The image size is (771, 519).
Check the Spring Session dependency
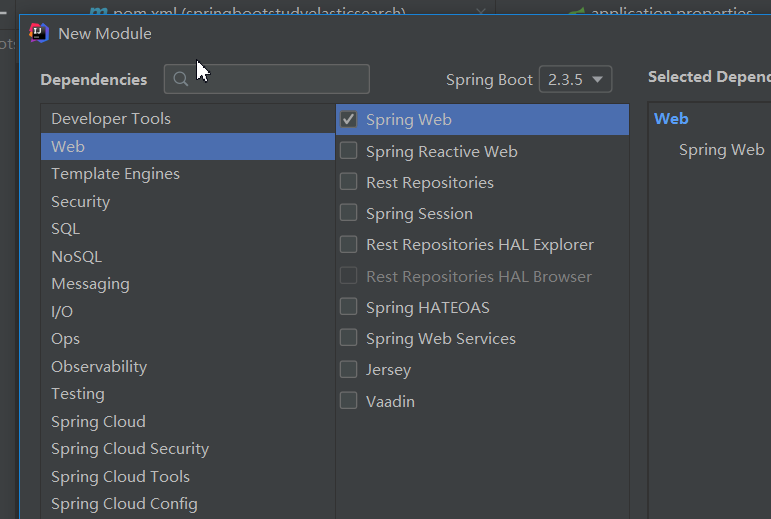click(349, 213)
